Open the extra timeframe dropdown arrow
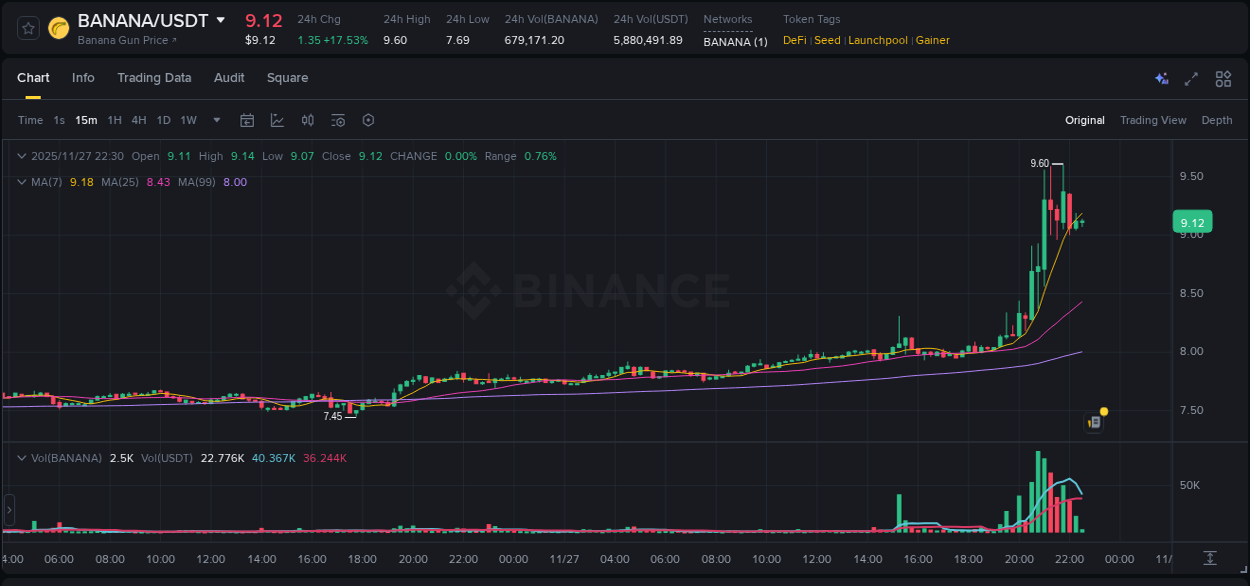1250x586 pixels. [215, 120]
